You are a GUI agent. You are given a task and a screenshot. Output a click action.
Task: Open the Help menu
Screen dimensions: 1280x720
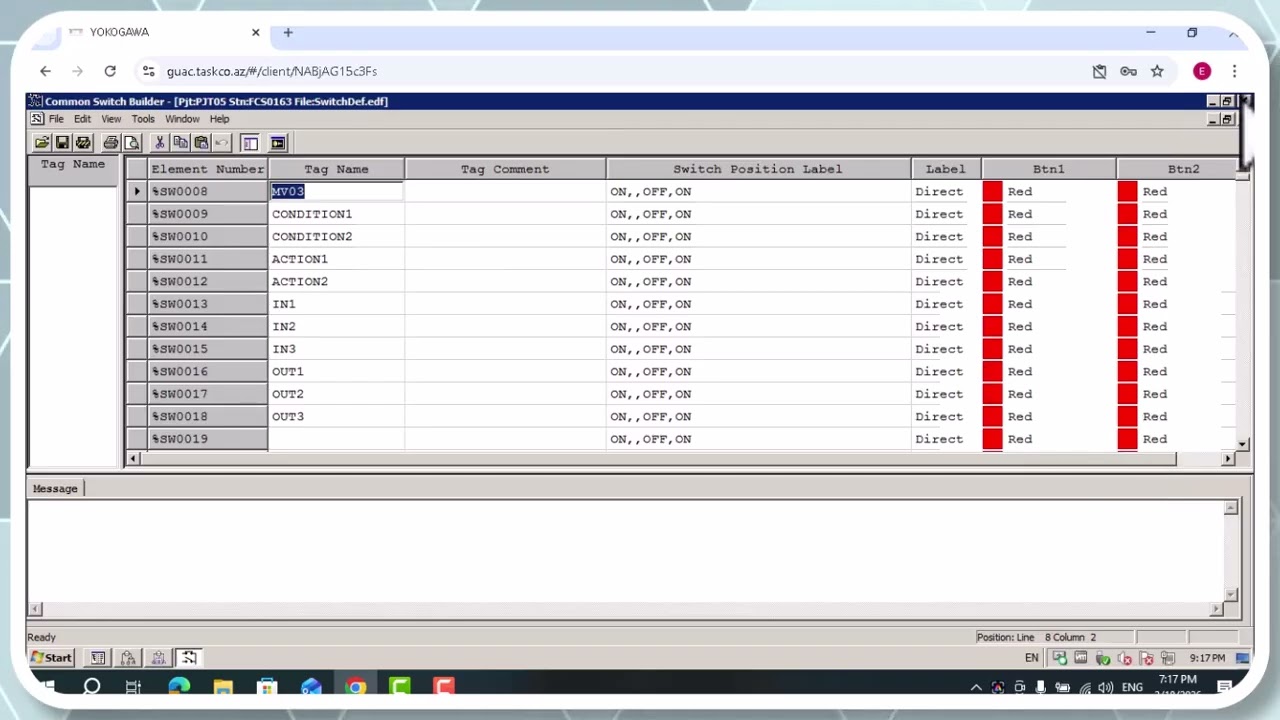[x=219, y=119]
